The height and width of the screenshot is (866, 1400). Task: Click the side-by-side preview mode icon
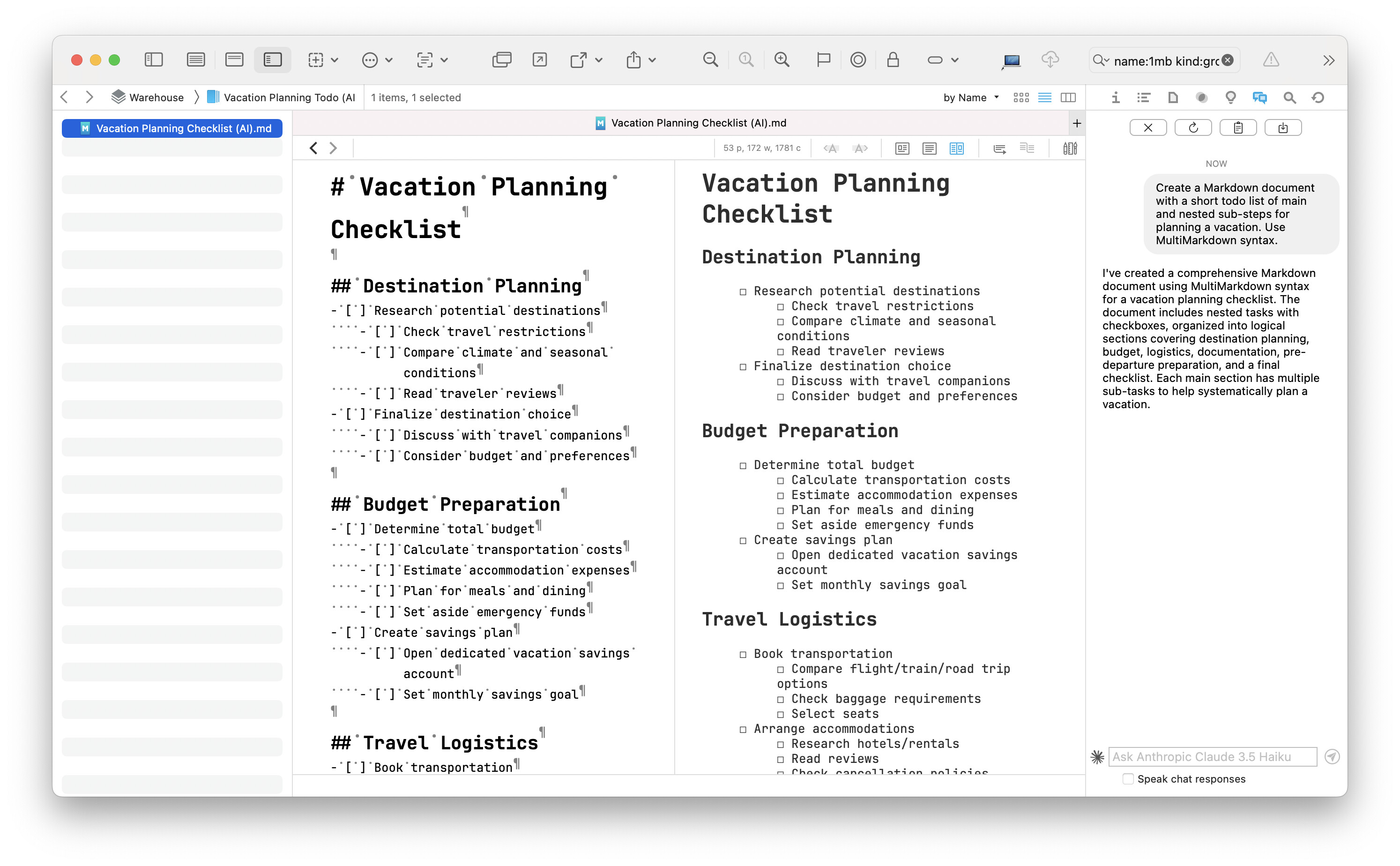click(x=956, y=149)
